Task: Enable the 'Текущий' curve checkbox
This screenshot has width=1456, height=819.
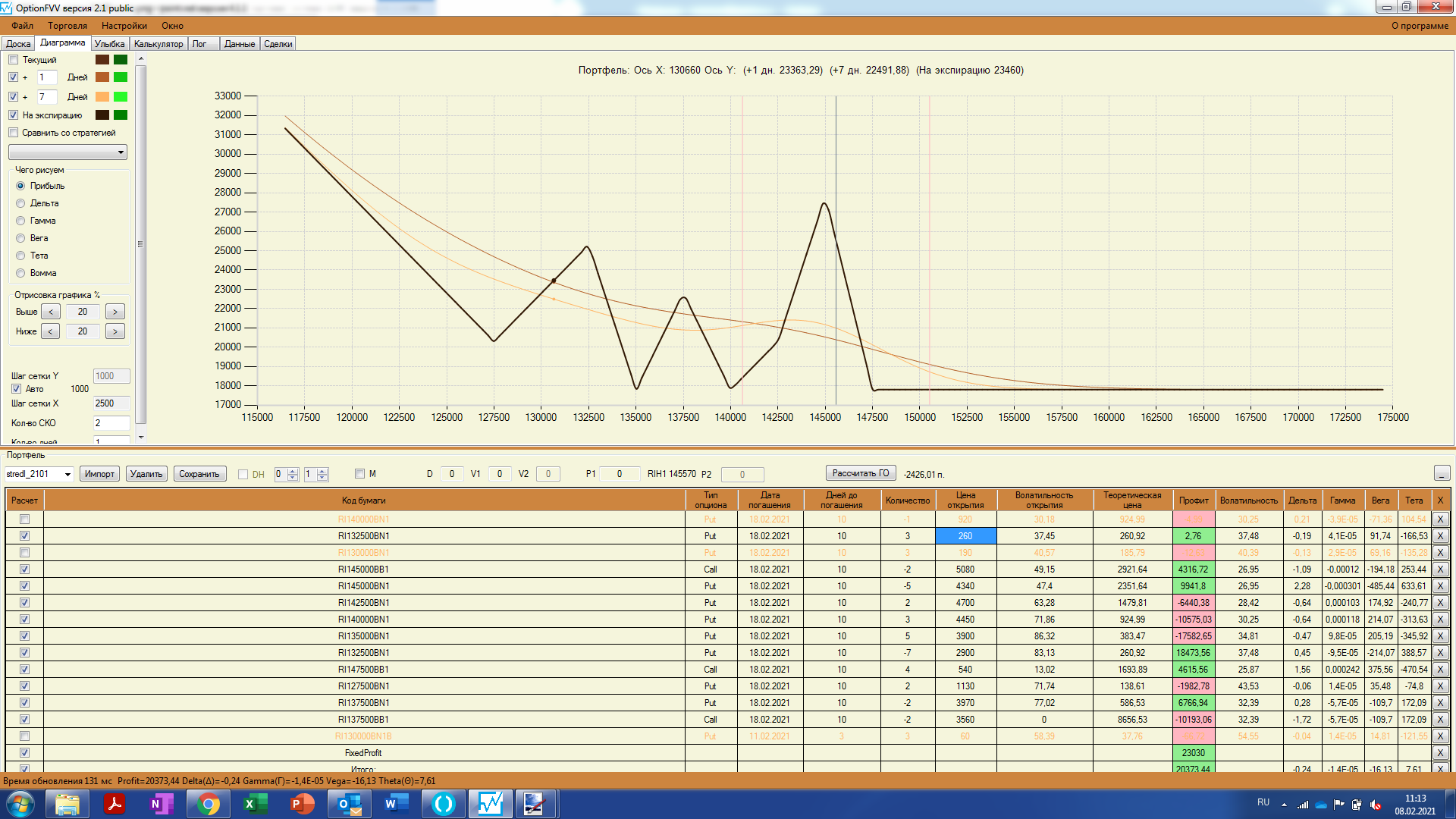Action: [14, 60]
